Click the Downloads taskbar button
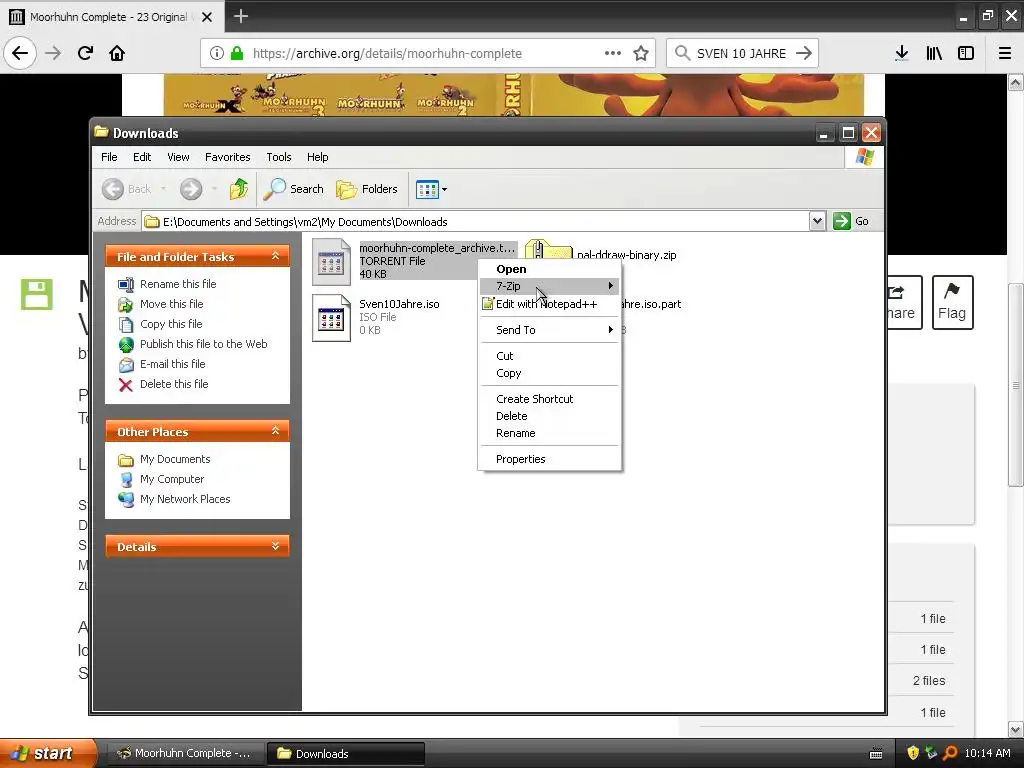This screenshot has height=768, width=1024. click(x=346, y=753)
